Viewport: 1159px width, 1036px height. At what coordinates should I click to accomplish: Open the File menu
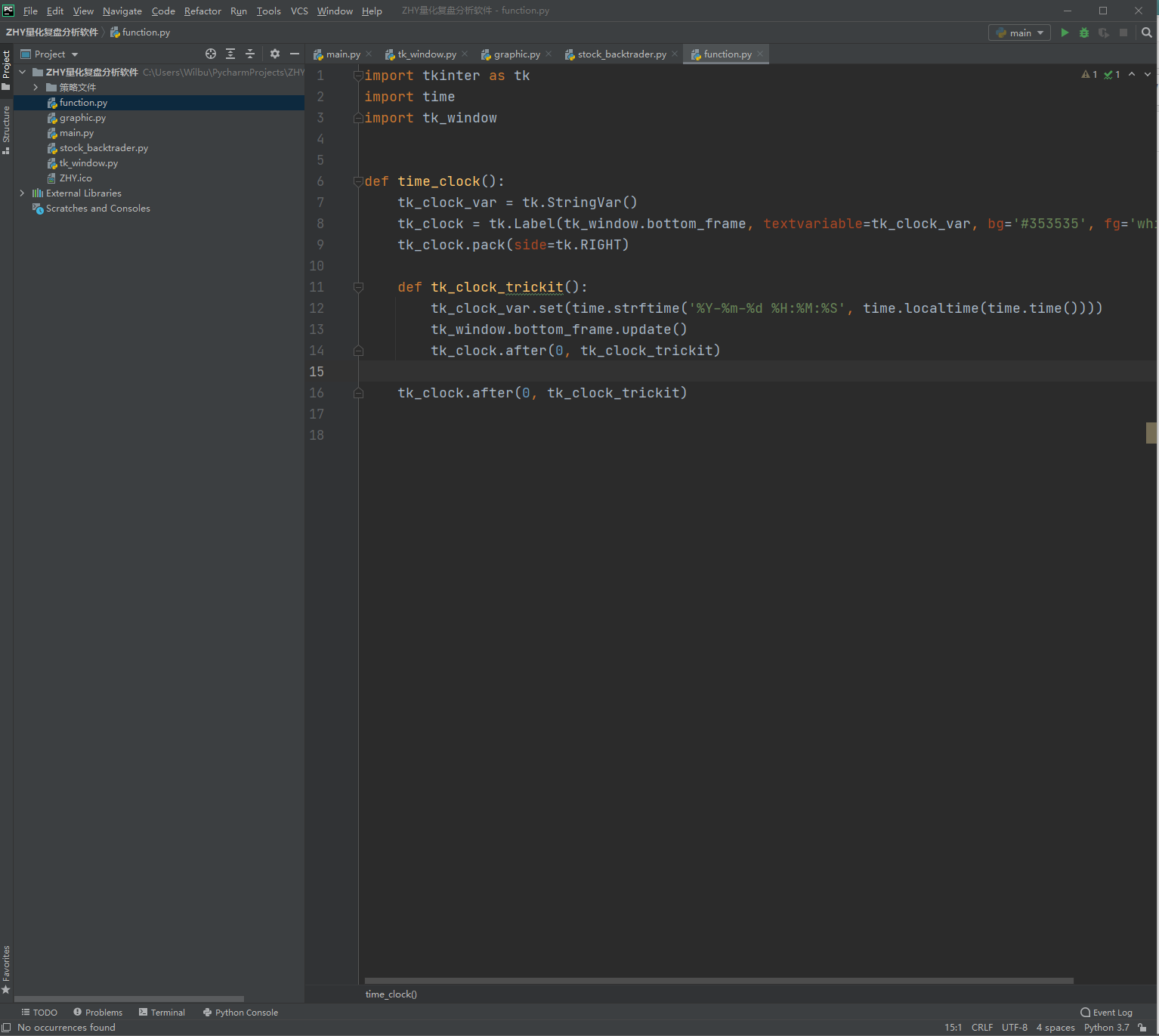click(30, 11)
